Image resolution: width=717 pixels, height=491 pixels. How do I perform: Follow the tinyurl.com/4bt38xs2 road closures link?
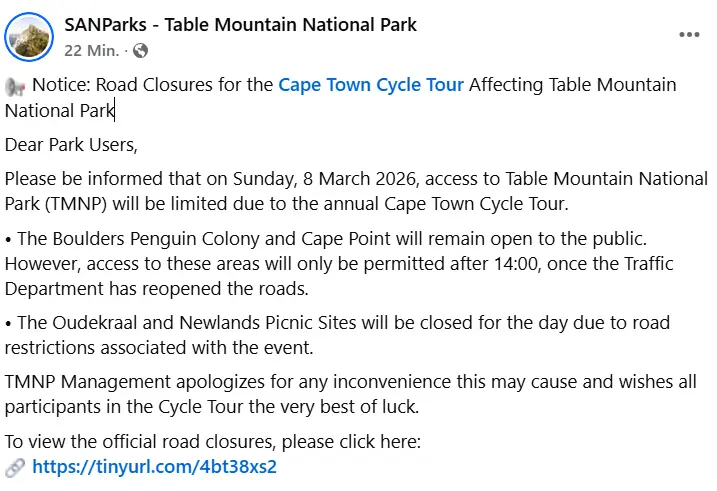tap(155, 467)
